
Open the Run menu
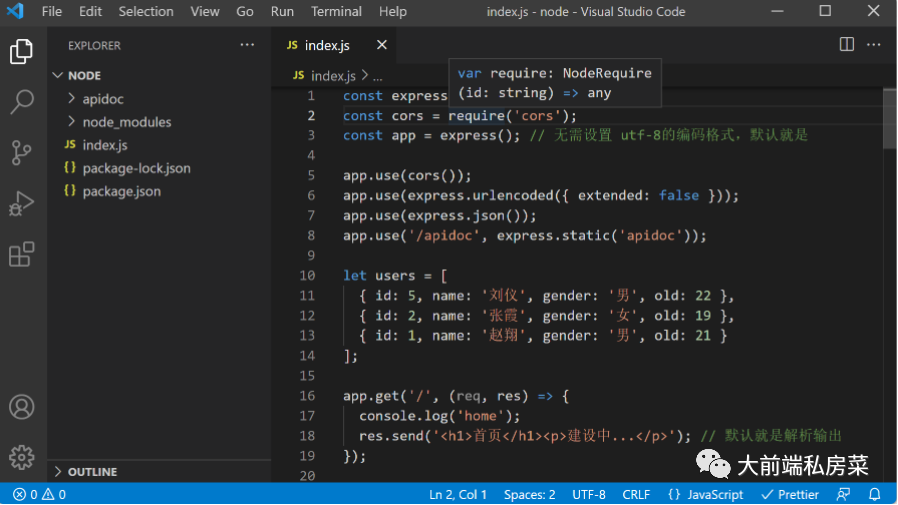tap(282, 11)
